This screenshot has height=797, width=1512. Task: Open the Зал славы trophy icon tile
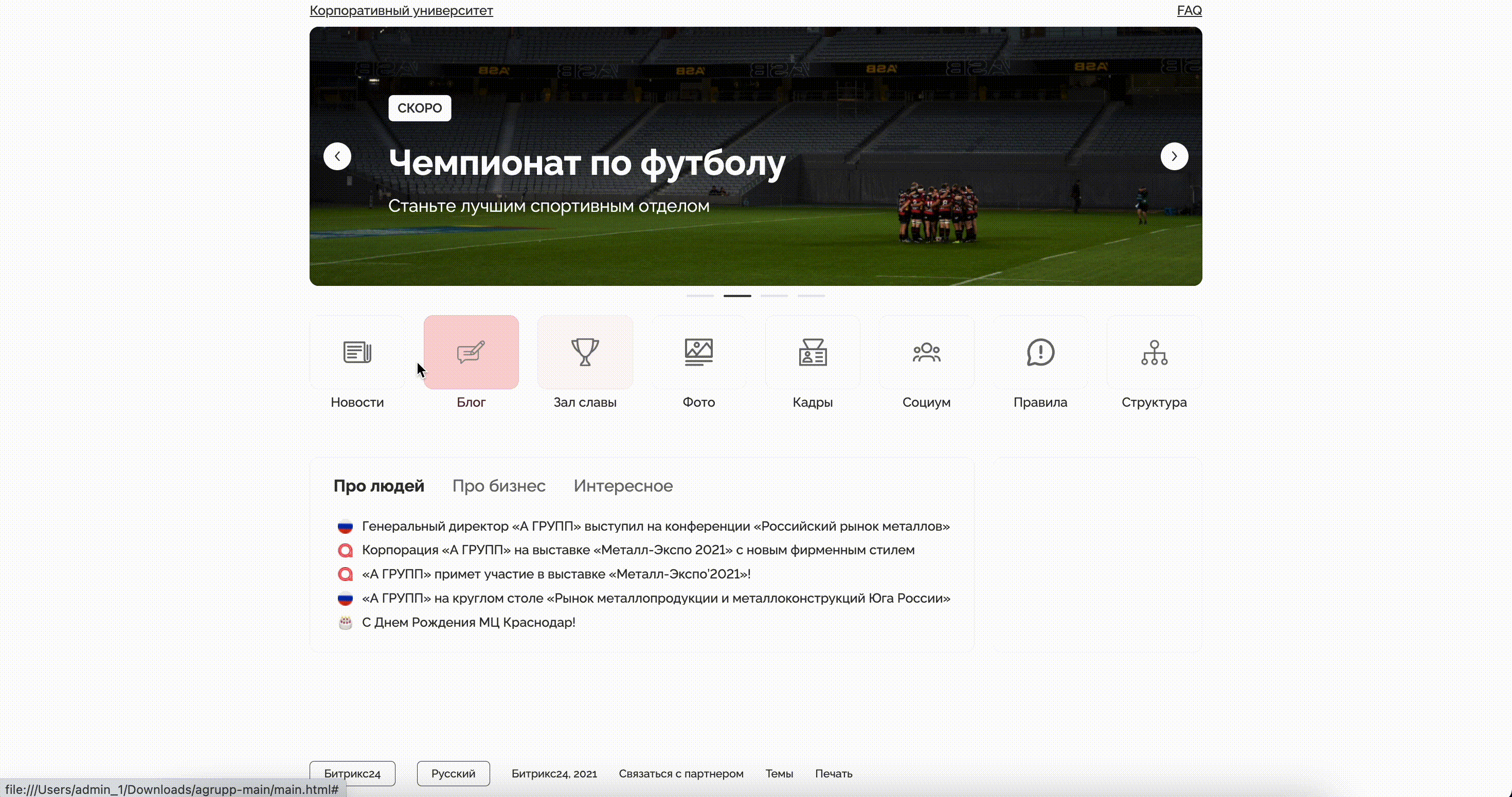[x=585, y=352]
